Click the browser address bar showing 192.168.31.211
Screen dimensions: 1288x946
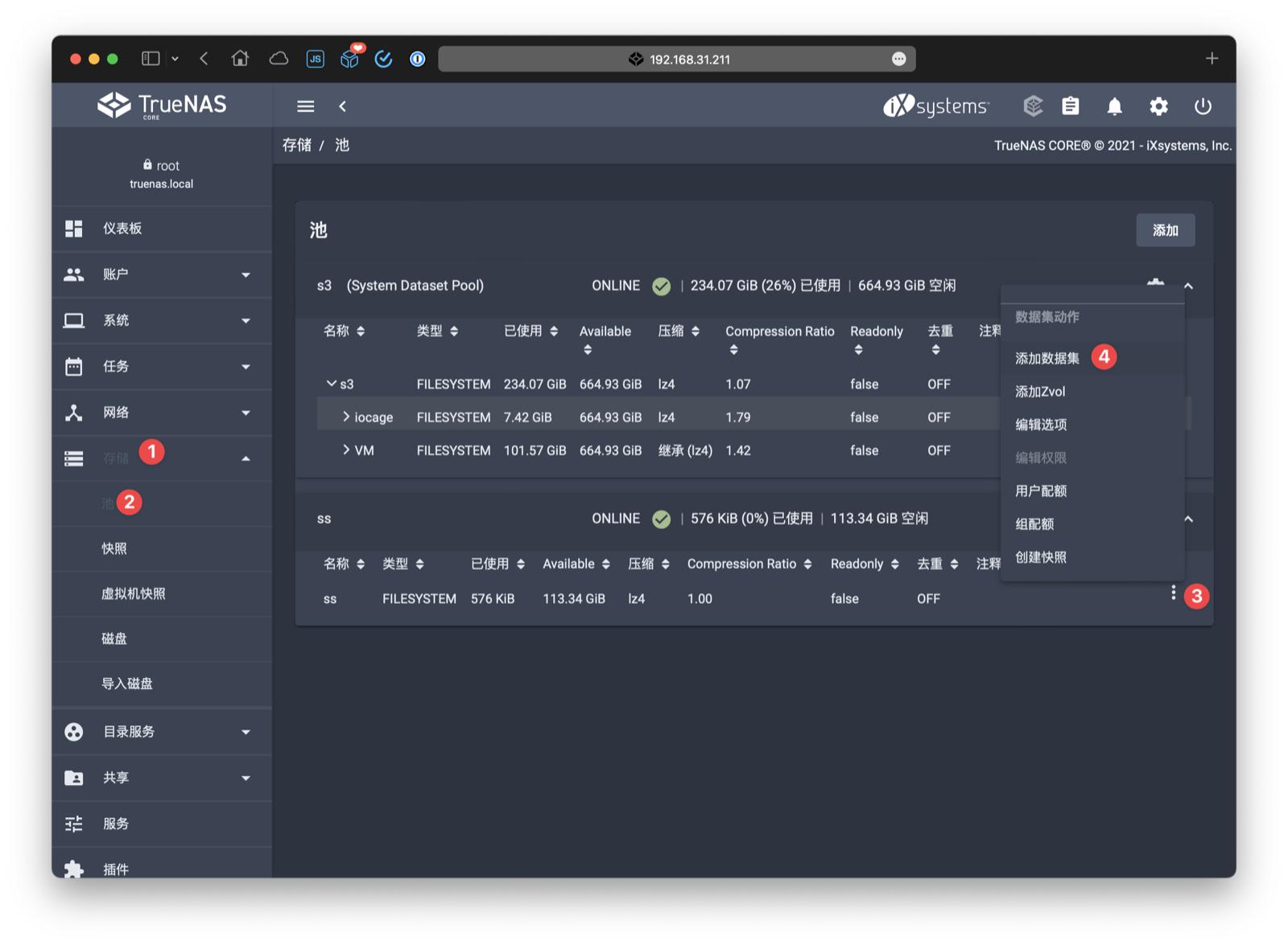[677, 58]
